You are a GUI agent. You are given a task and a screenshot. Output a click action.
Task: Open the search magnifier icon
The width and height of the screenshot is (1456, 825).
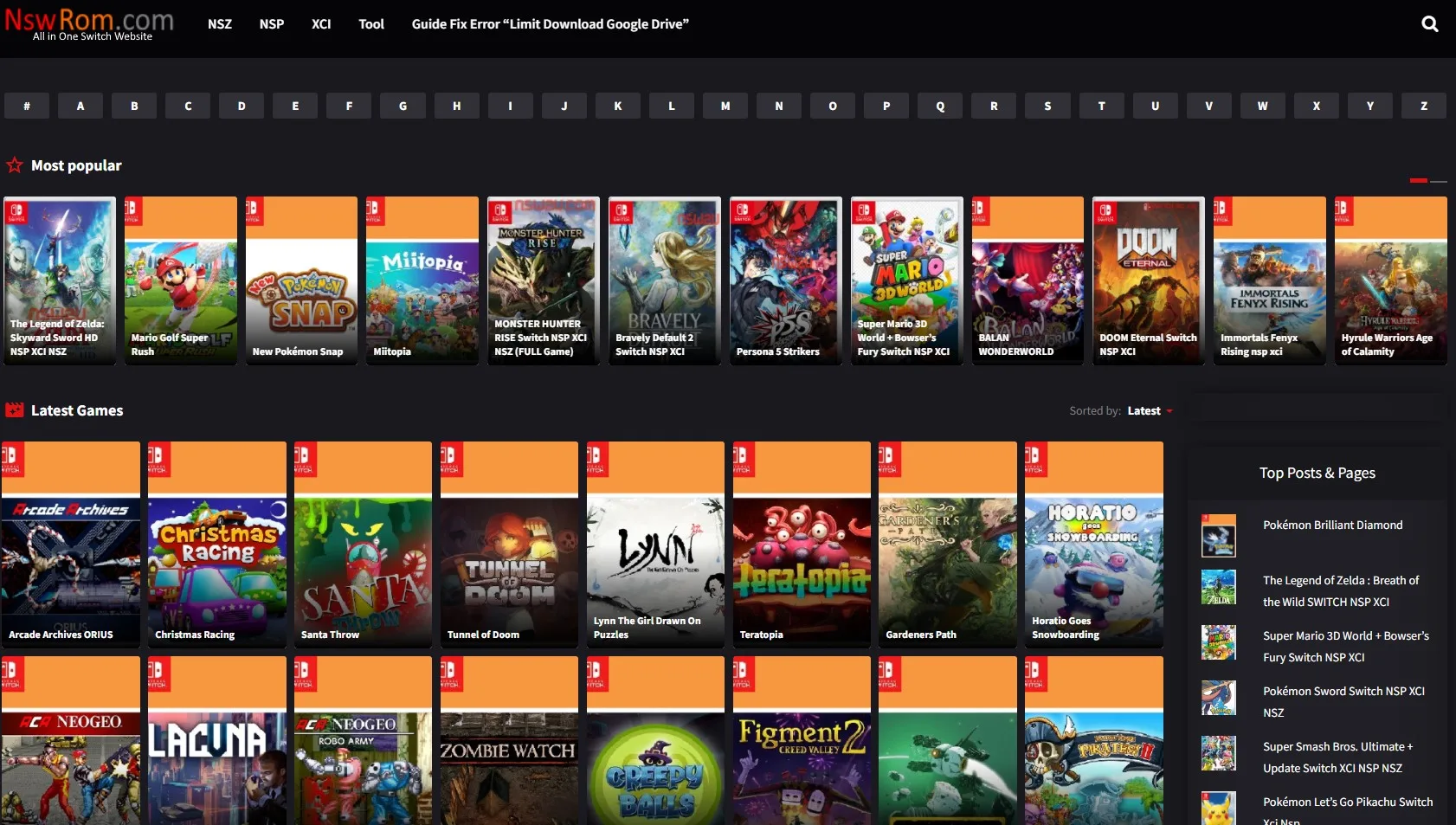tap(1430, 24)
